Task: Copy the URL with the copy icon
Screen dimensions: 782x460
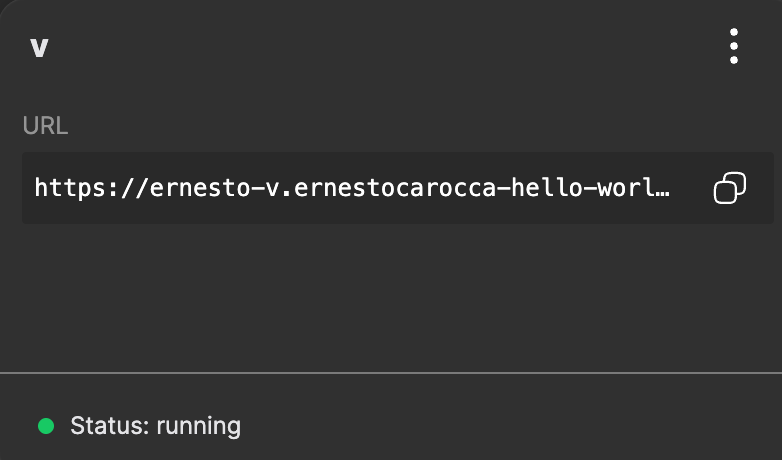Action: pyautogui.click(x=730, y=188)
